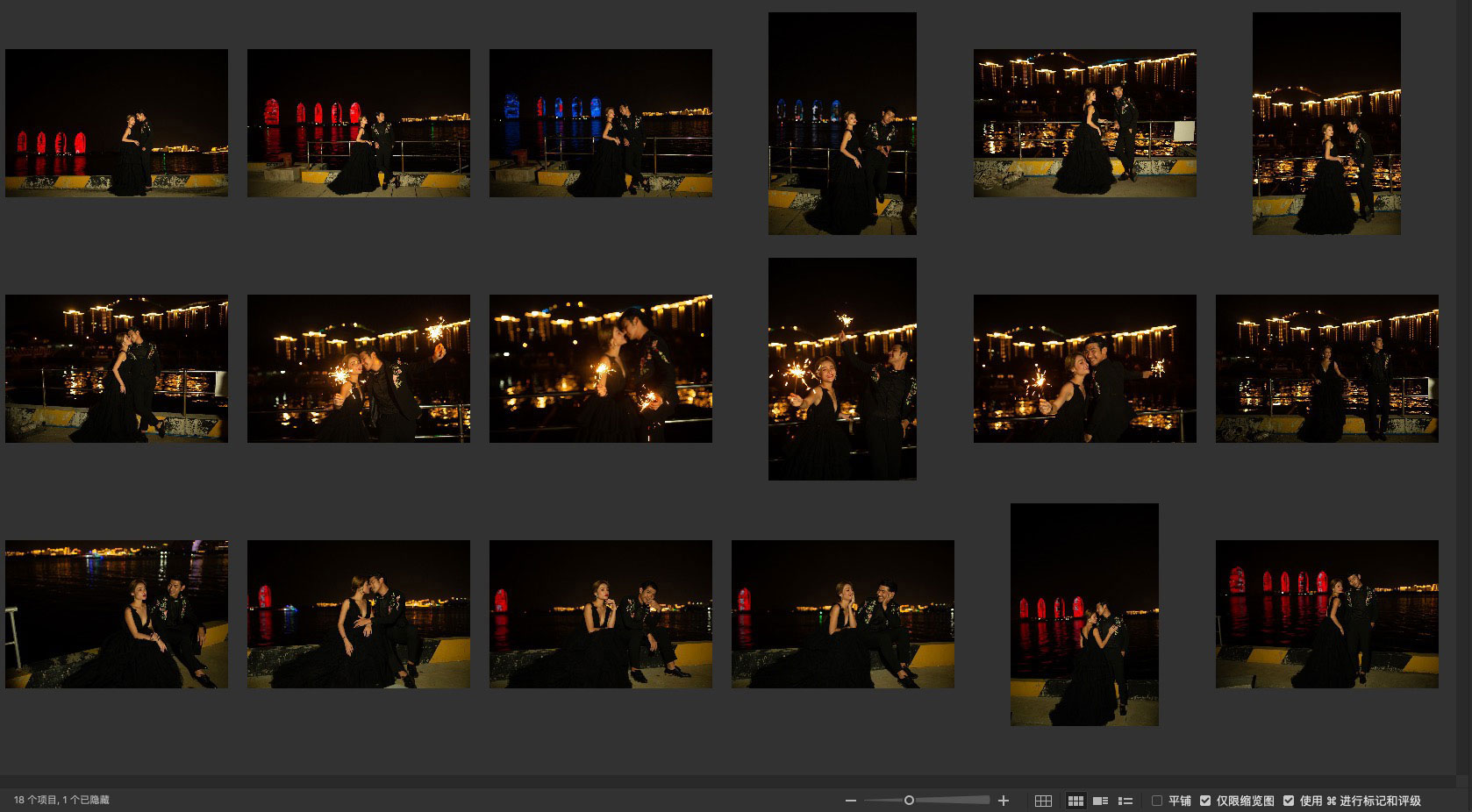Select portrait photo with red lit arches

(1084, 614)
